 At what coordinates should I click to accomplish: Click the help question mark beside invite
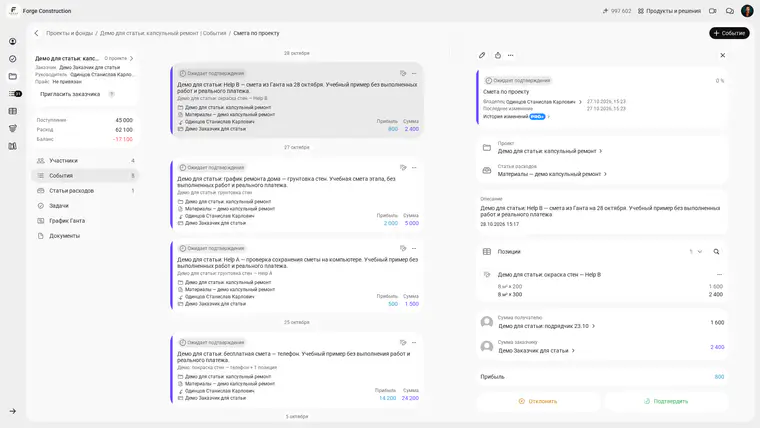[111, 94]
